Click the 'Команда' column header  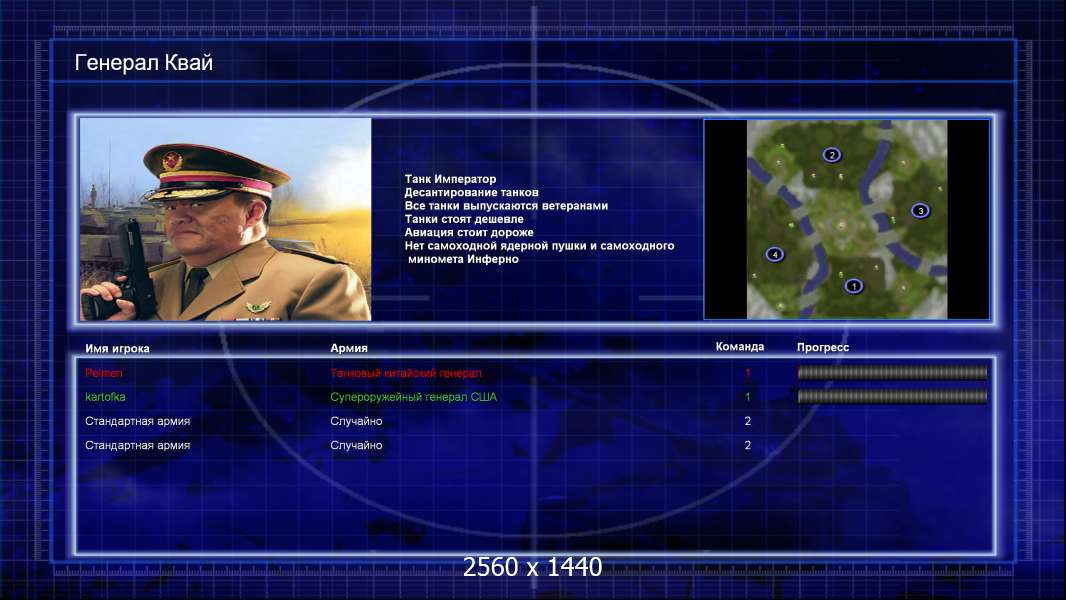pyautogui.click(x=740, y=347)
